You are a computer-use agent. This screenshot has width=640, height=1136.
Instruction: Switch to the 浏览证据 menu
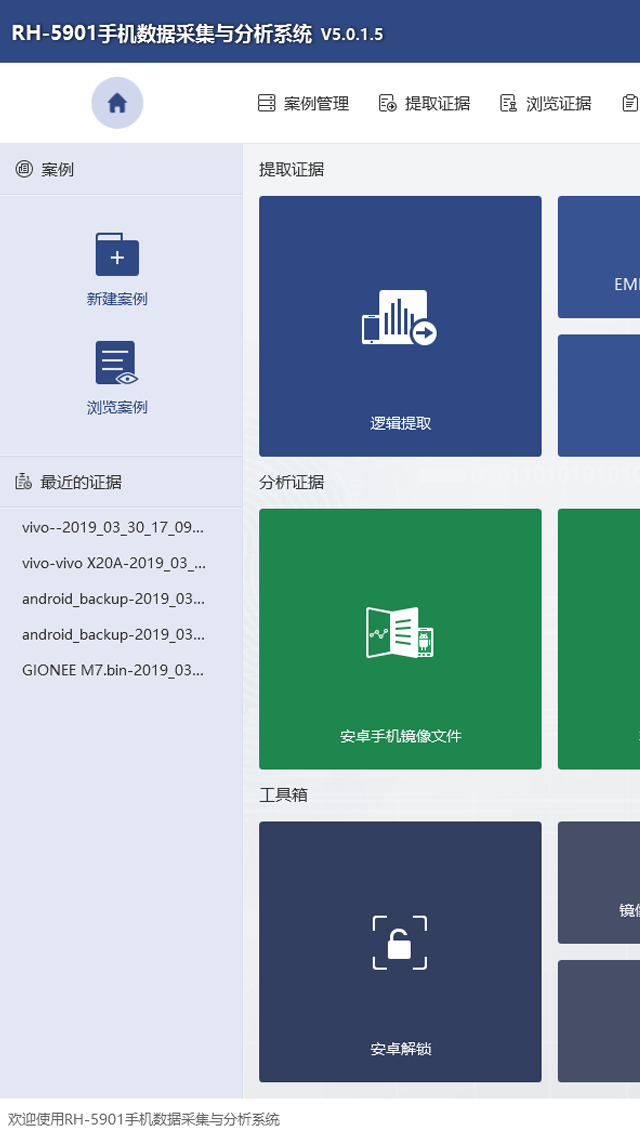tap(545, 103)
